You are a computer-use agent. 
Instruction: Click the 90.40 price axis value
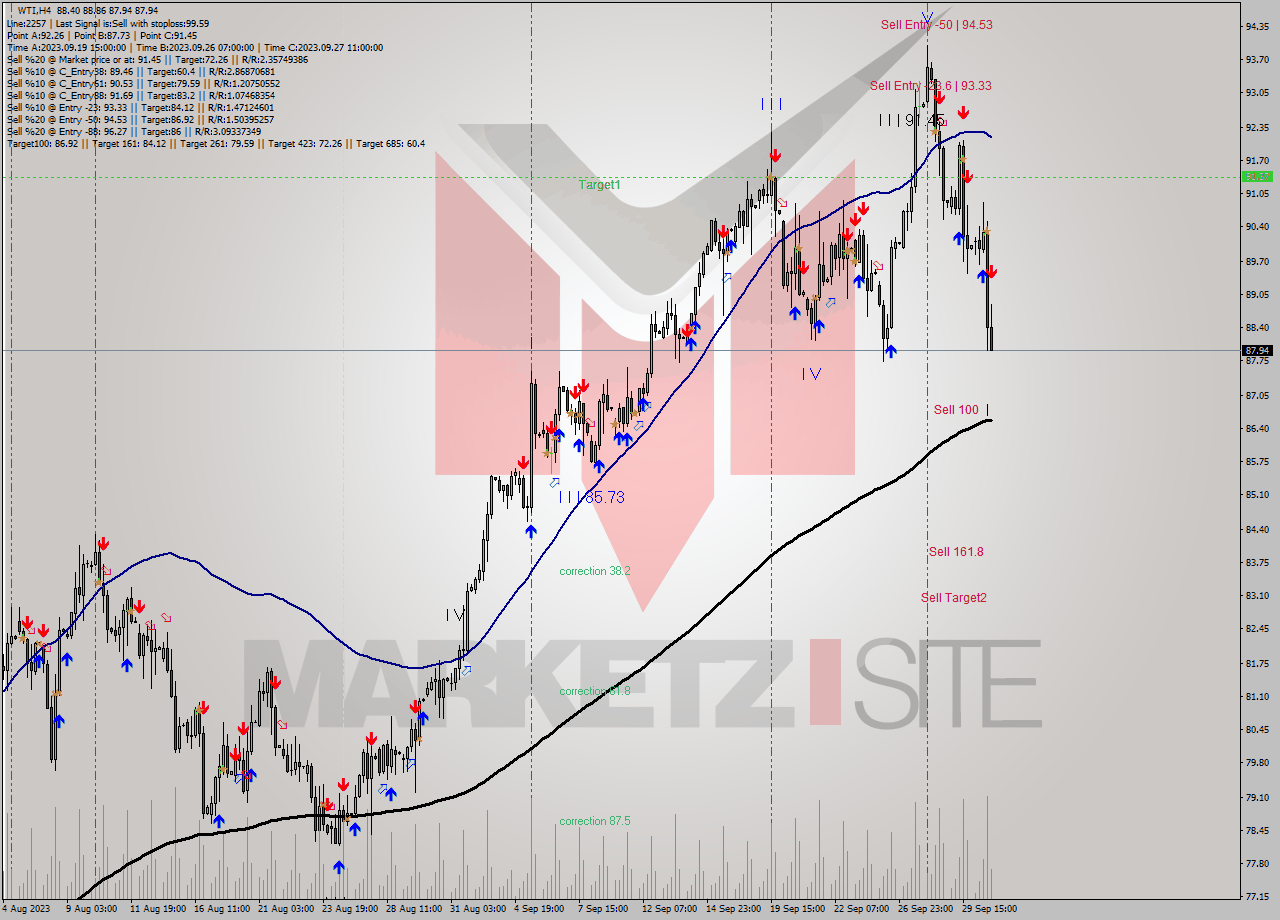[x=1257, y=227]
